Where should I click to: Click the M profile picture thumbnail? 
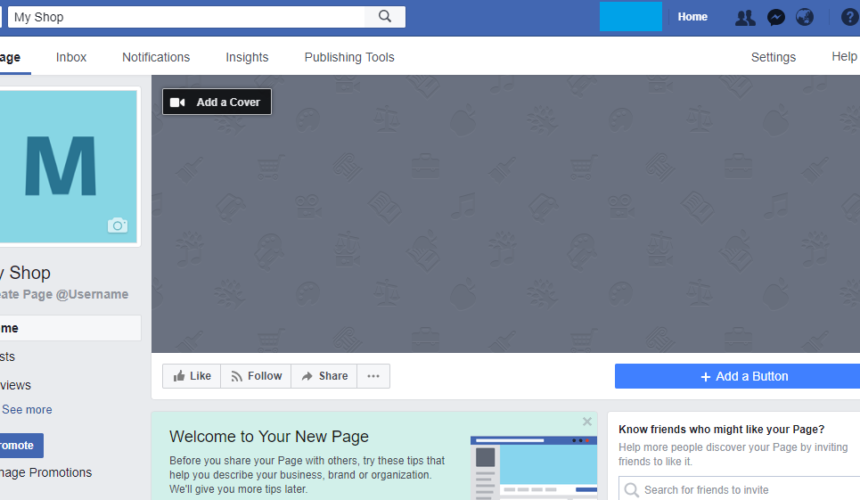click(68, 166)
